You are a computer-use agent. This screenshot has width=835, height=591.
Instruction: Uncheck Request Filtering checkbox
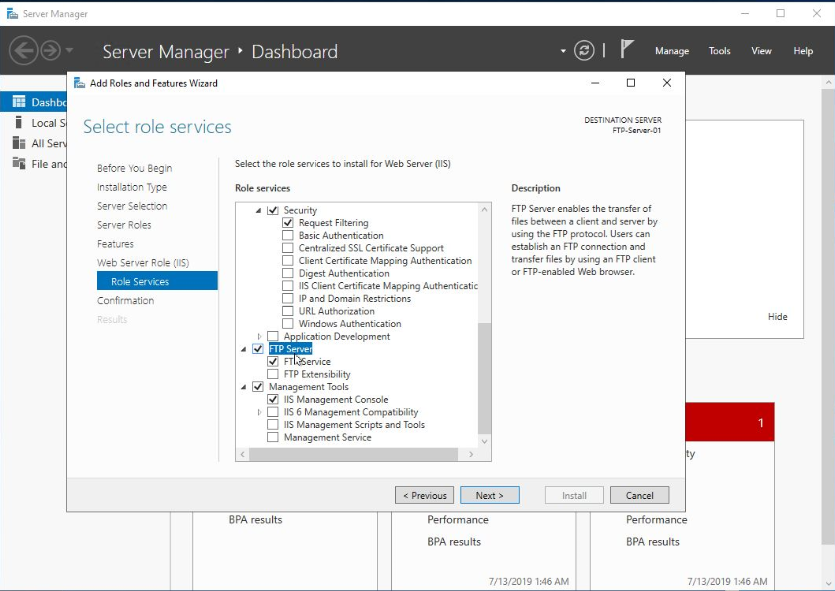click(x=288, y=223)
